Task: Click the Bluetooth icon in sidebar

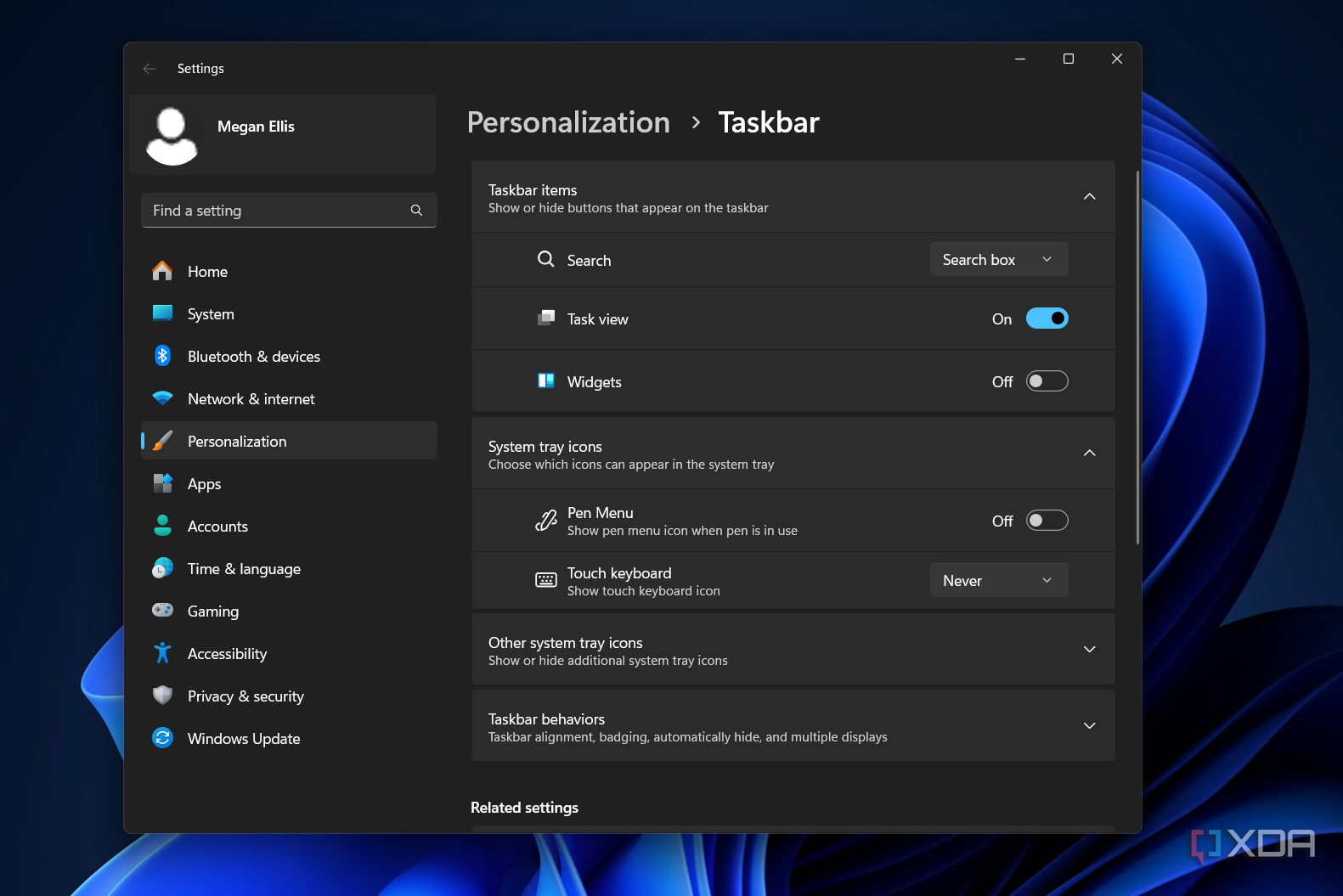Action: click(162, 356)
